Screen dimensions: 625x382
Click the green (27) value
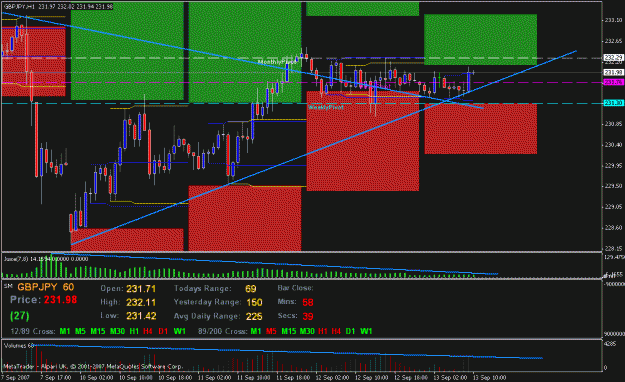[20, 316]
